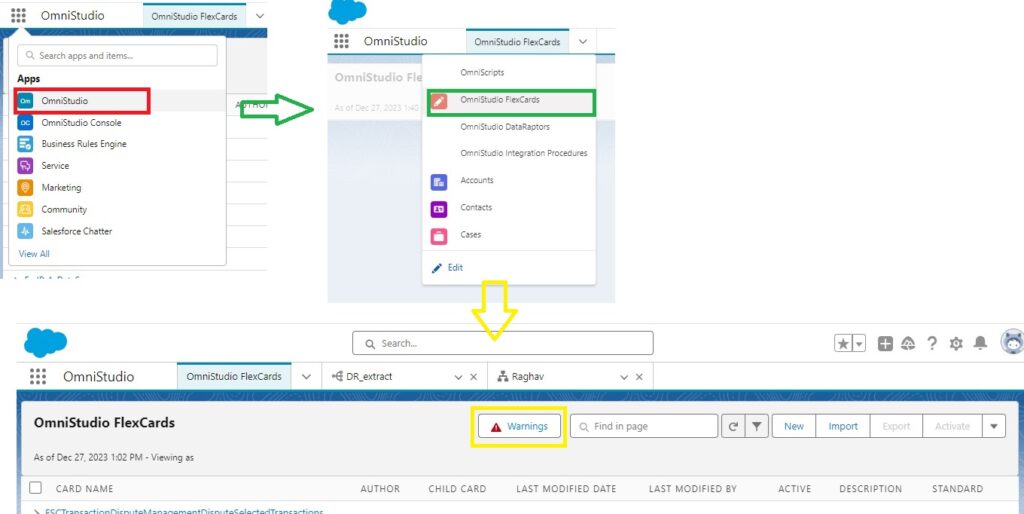Focus the 'Search apps and items' field

click(x=118, y=56)
